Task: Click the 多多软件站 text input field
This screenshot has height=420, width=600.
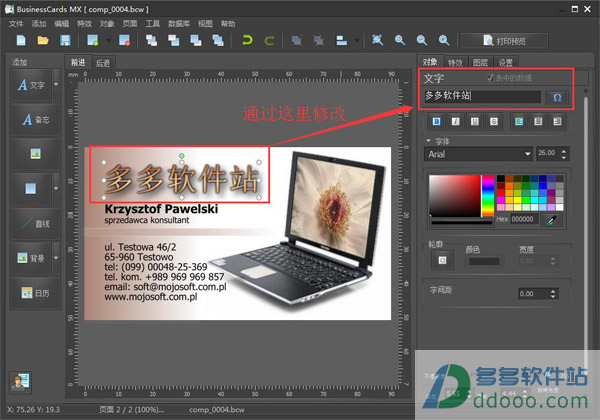Action: point(483,96)
